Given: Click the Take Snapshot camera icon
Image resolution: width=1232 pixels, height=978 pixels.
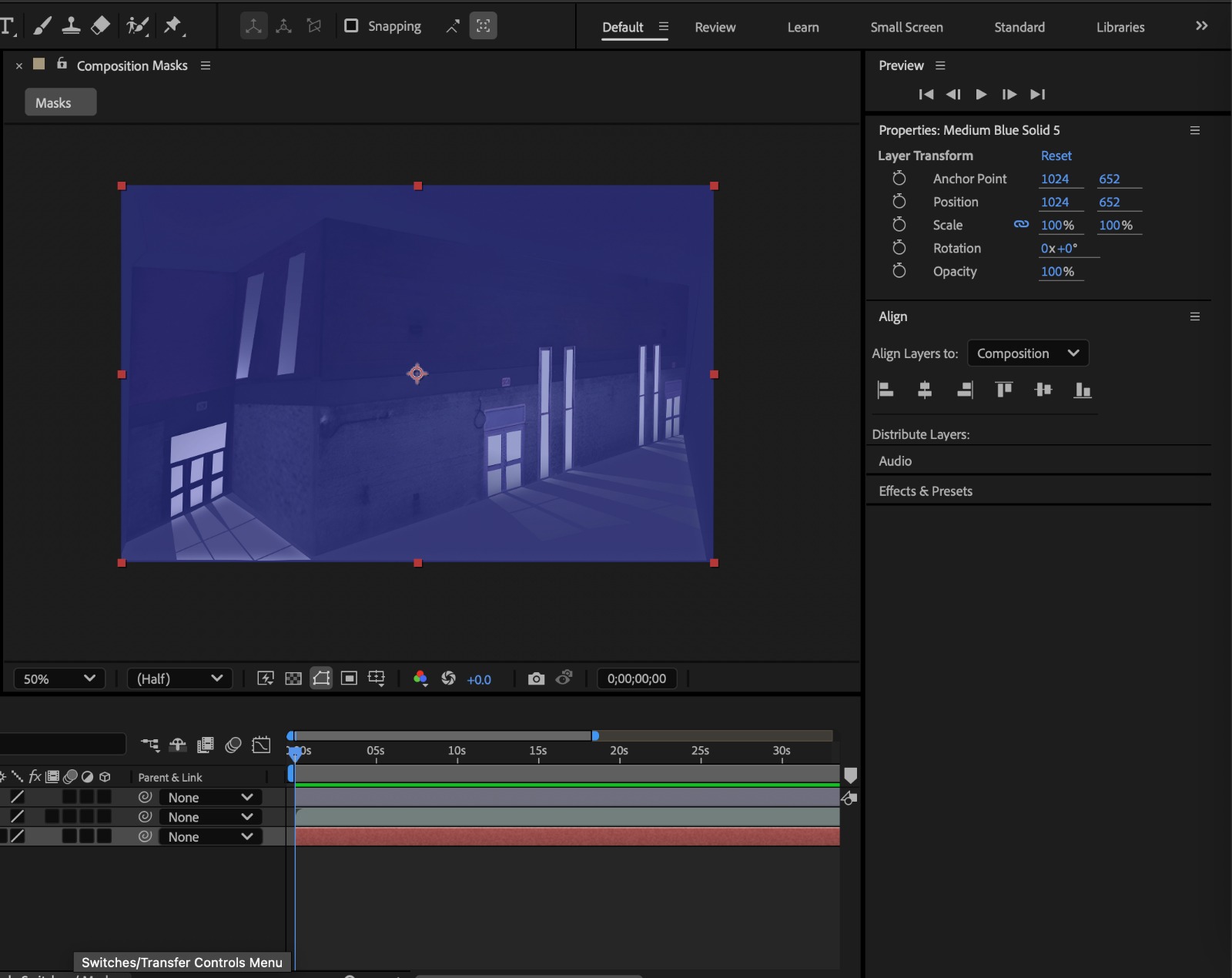Looking at the screenshot, I should click(x=536, y=678).
